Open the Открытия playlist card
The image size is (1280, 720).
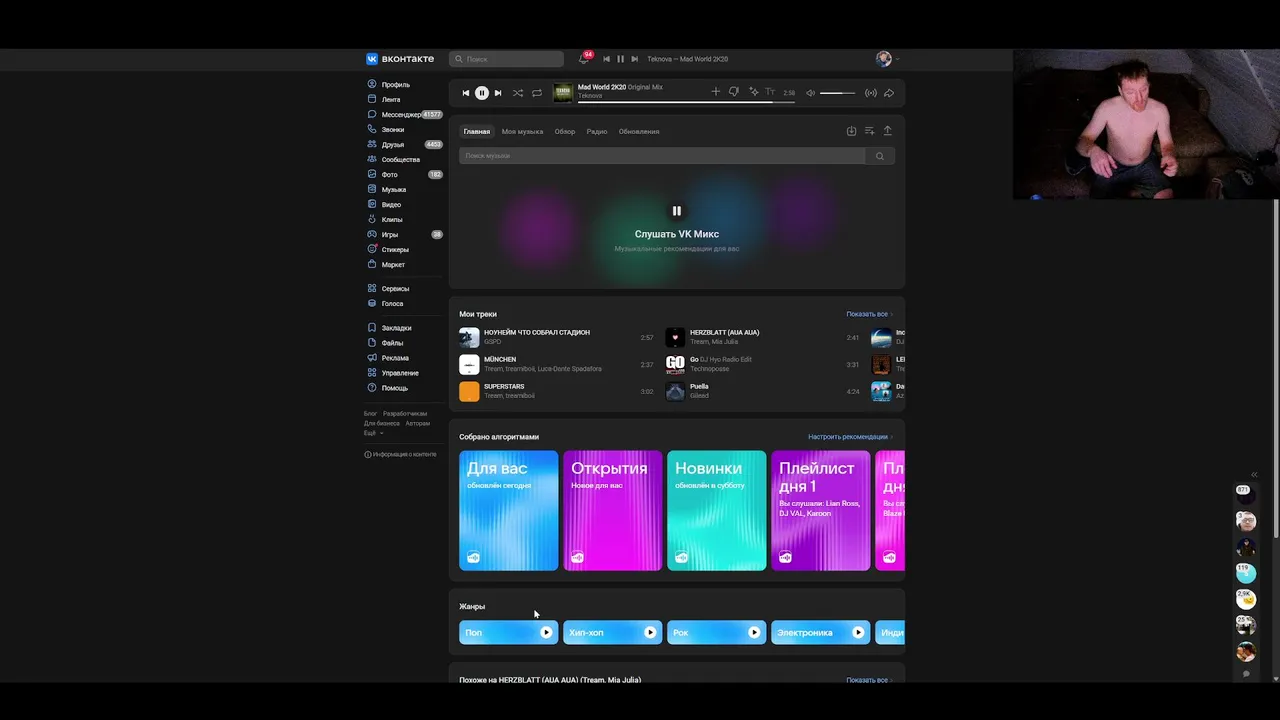(613, 511)
